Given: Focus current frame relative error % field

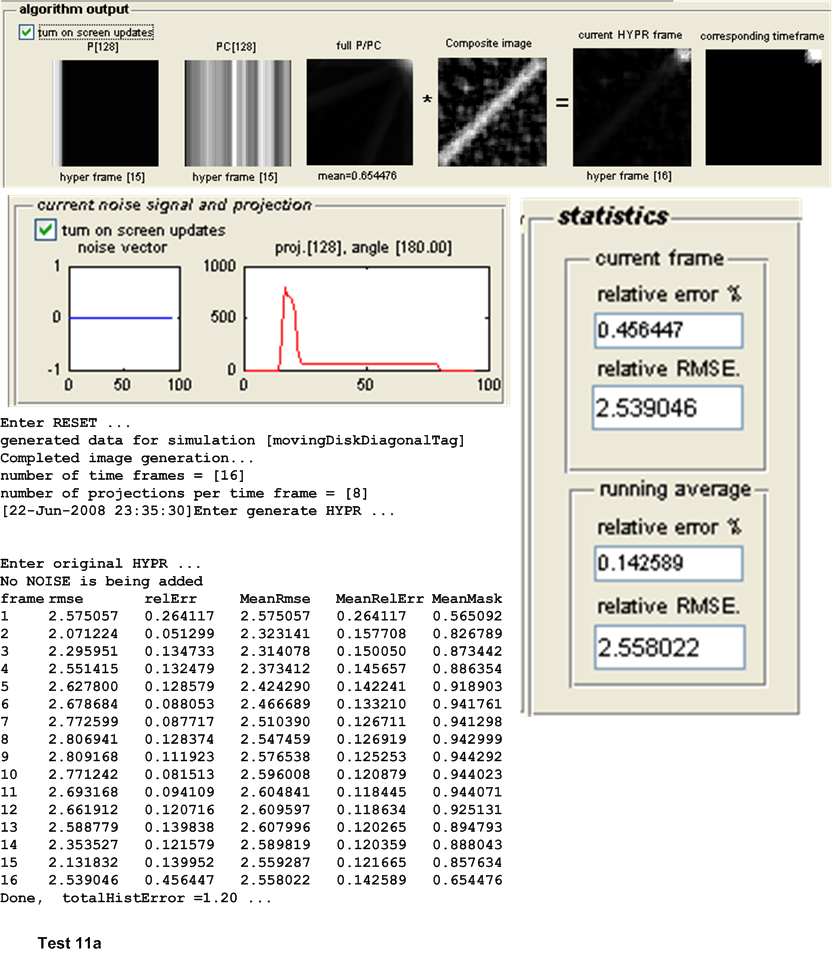Looking at the screenshot, I should click(668, 331).
